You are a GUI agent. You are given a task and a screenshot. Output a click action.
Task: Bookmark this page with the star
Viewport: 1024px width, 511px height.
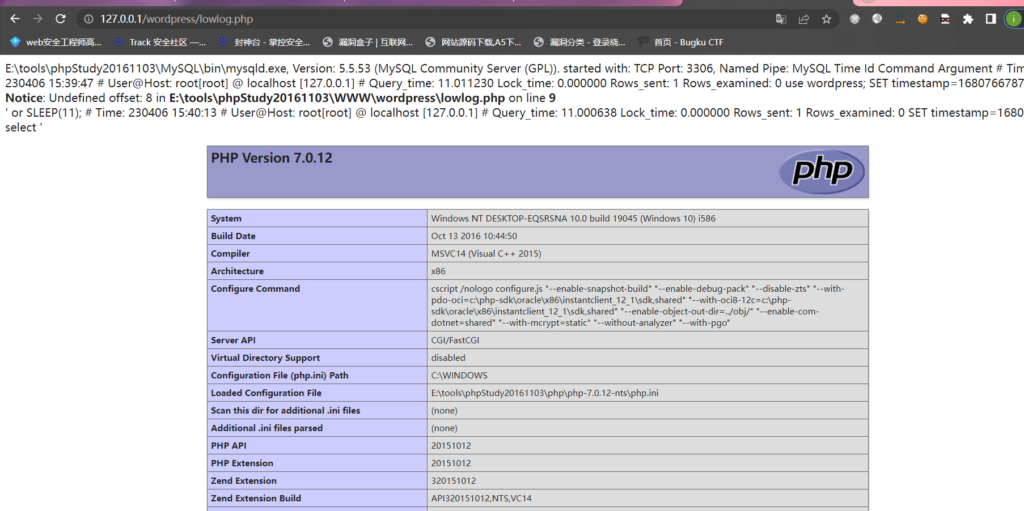(827, 19)
